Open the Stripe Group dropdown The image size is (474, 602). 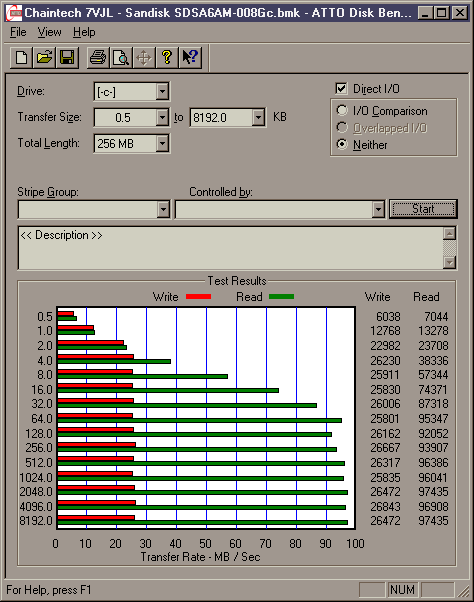click(x=163, y=210)
